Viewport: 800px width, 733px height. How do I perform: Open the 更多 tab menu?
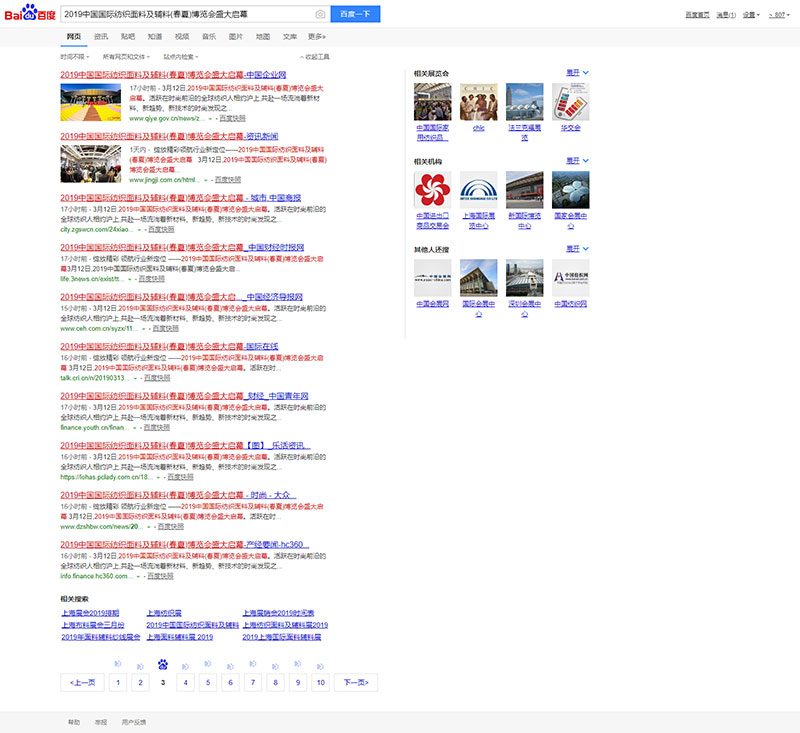tap(317, 37)
